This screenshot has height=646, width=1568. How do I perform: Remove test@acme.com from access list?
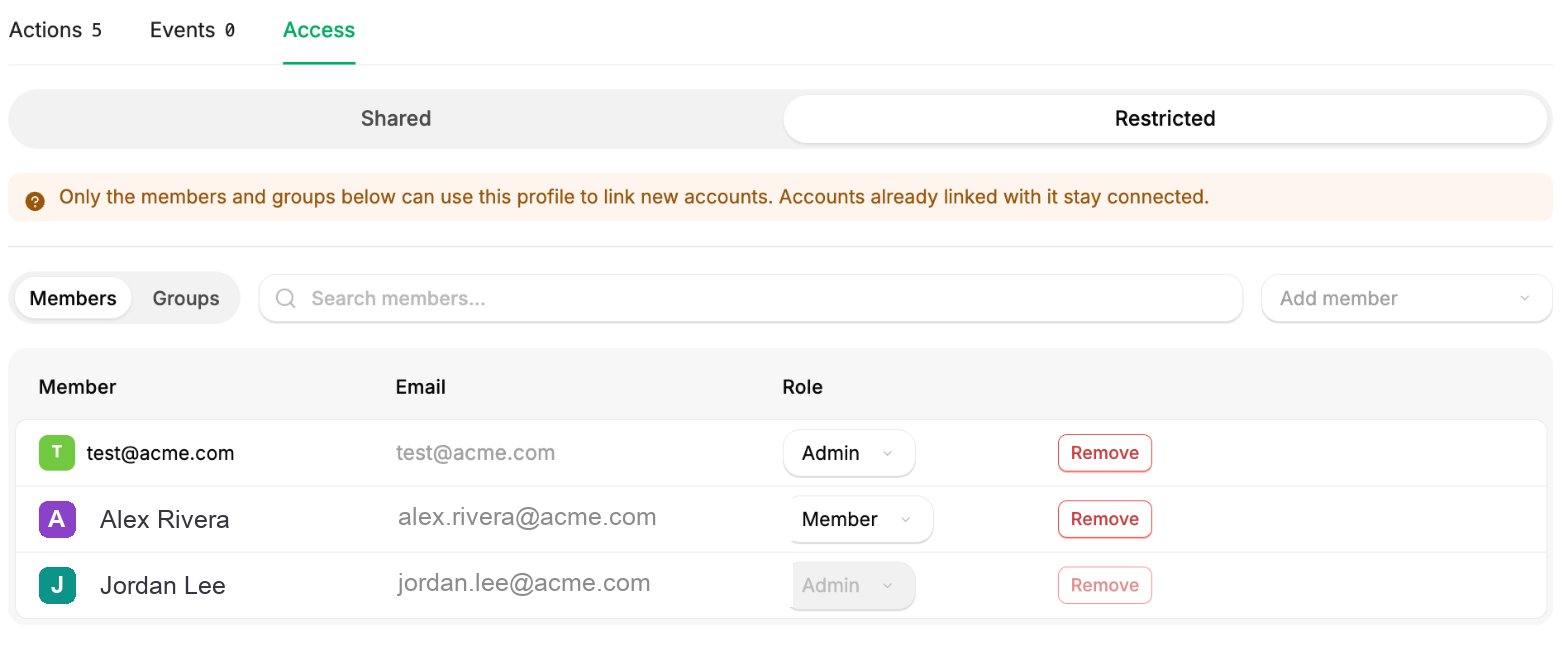click(x=1105, y=453)
